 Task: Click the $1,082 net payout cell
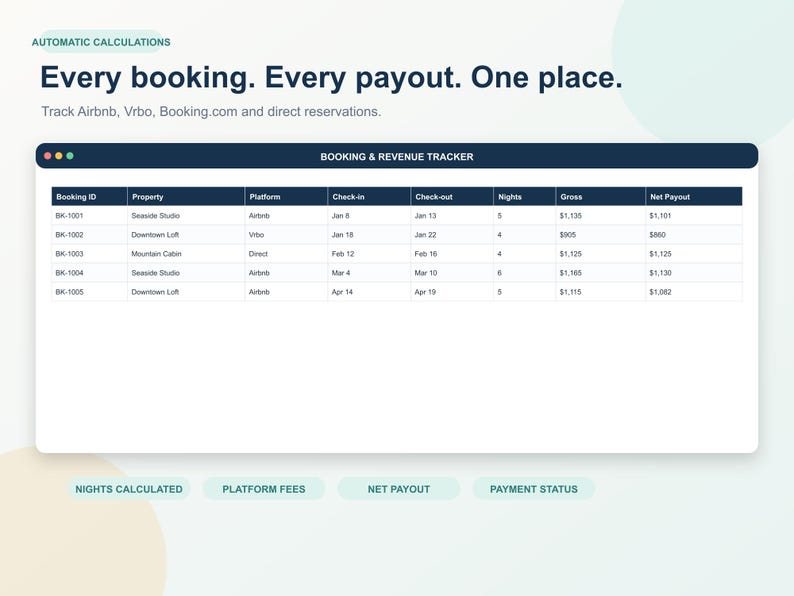point(694,292)
